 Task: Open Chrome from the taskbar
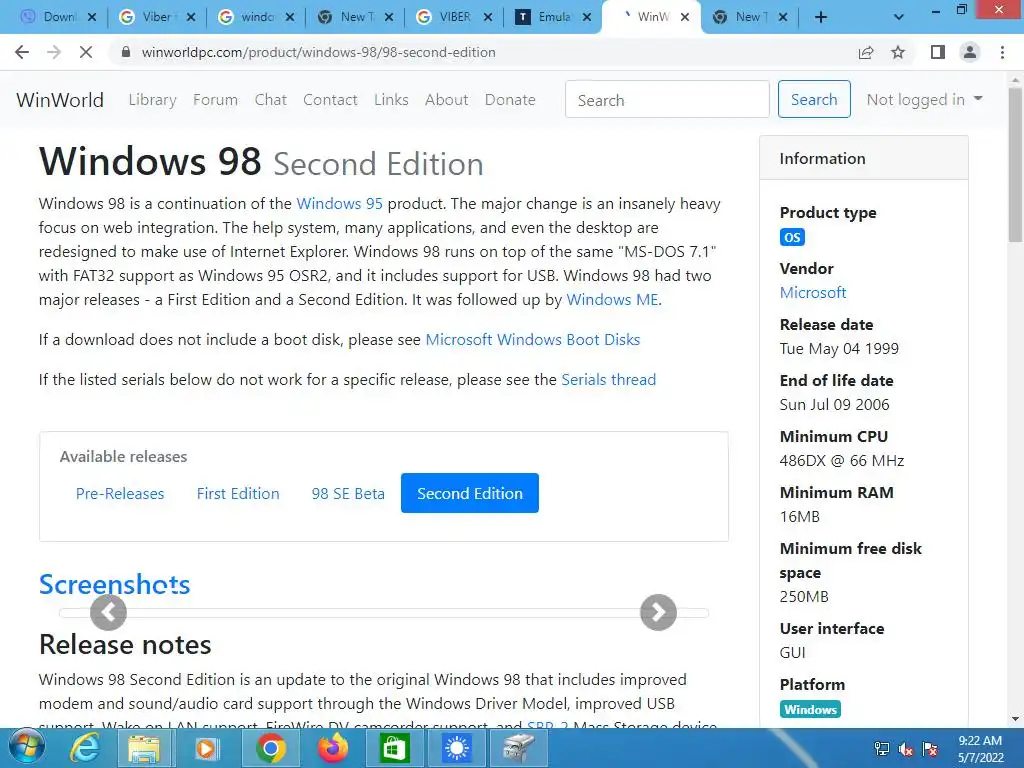click(x=270, y=748)
